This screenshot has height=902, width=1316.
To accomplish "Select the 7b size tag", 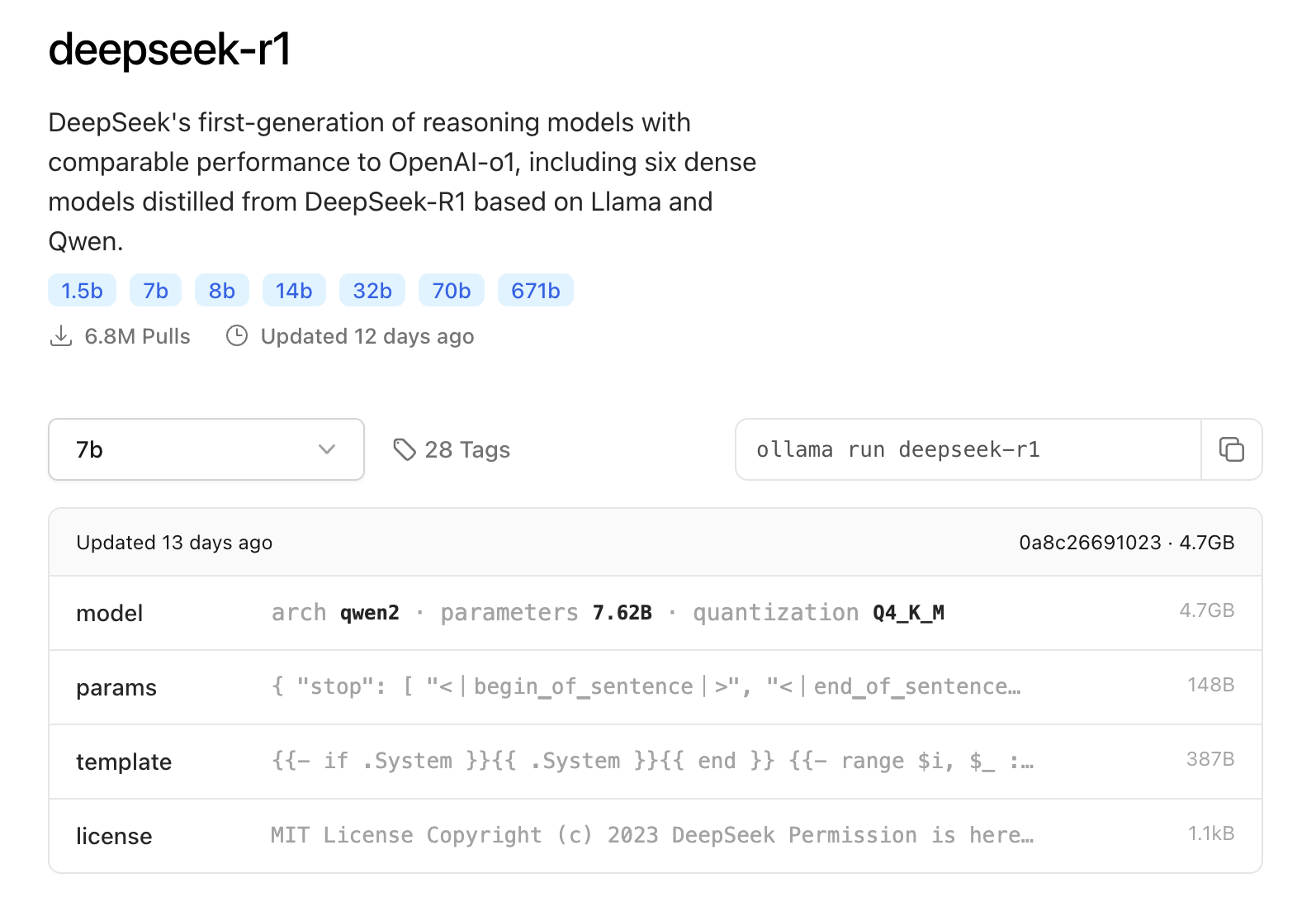I will [x=155, y=291].
